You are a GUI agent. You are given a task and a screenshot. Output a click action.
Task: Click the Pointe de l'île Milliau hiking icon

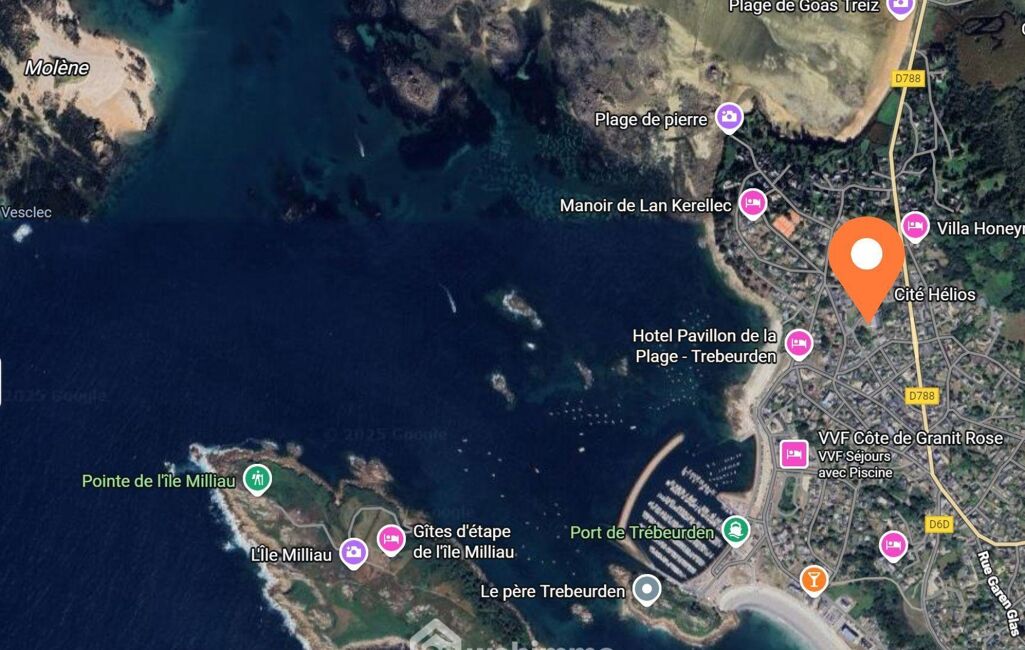258,479
